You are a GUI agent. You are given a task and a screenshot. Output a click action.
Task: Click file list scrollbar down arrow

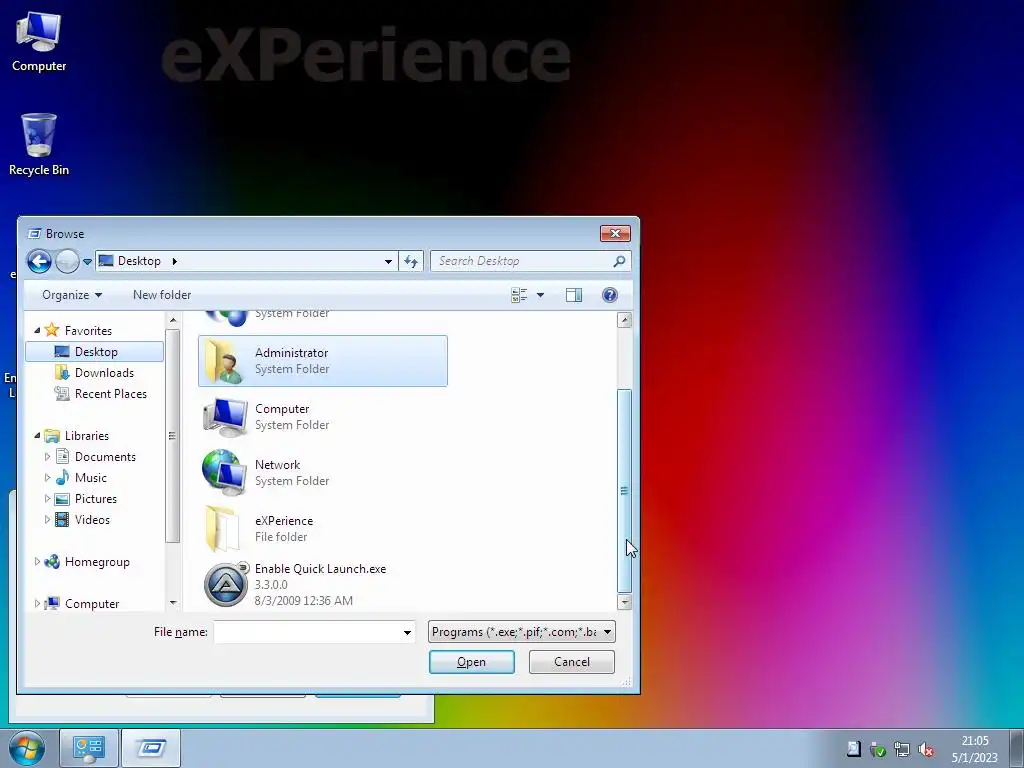(624, 602)
